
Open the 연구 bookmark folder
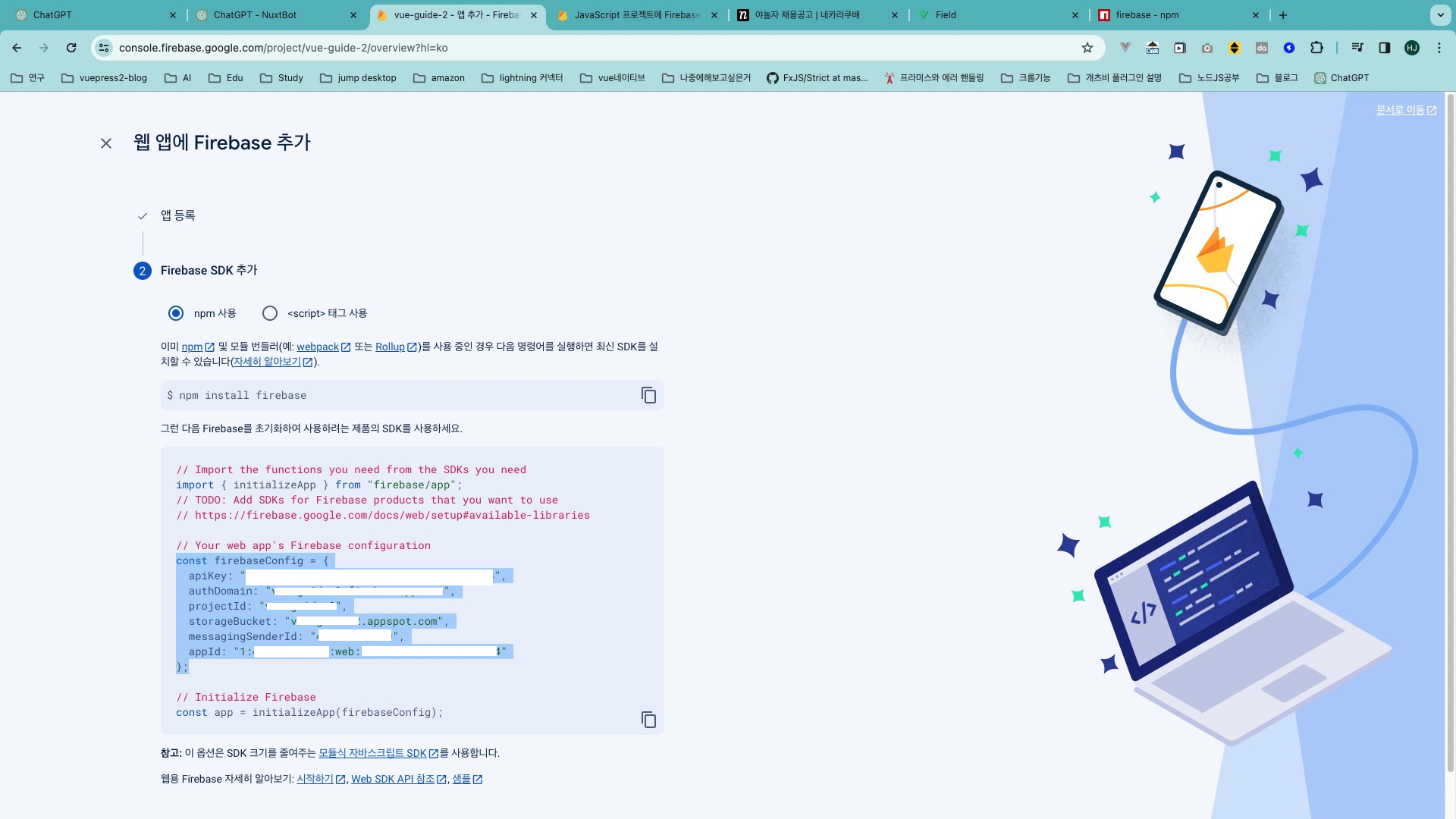click(27, 78)
